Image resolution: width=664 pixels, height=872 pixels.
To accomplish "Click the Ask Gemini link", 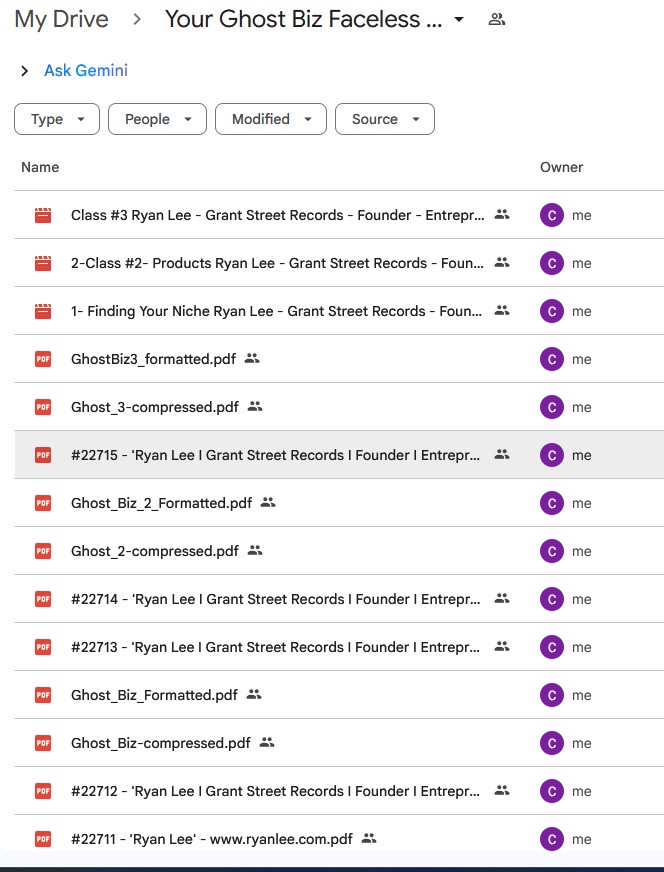I will (x=86, y=71).
